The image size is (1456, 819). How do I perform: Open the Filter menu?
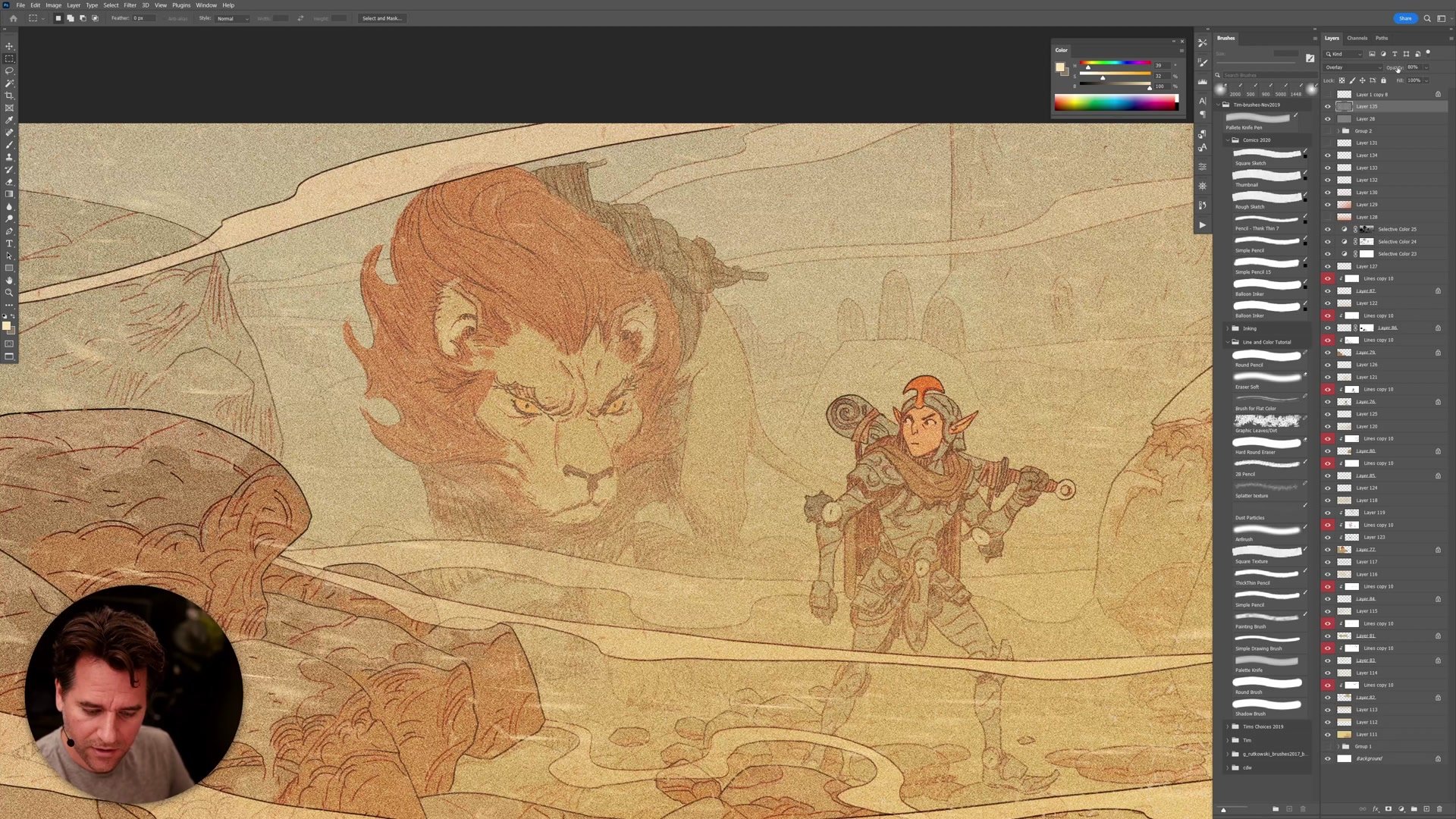coord(130,5)
